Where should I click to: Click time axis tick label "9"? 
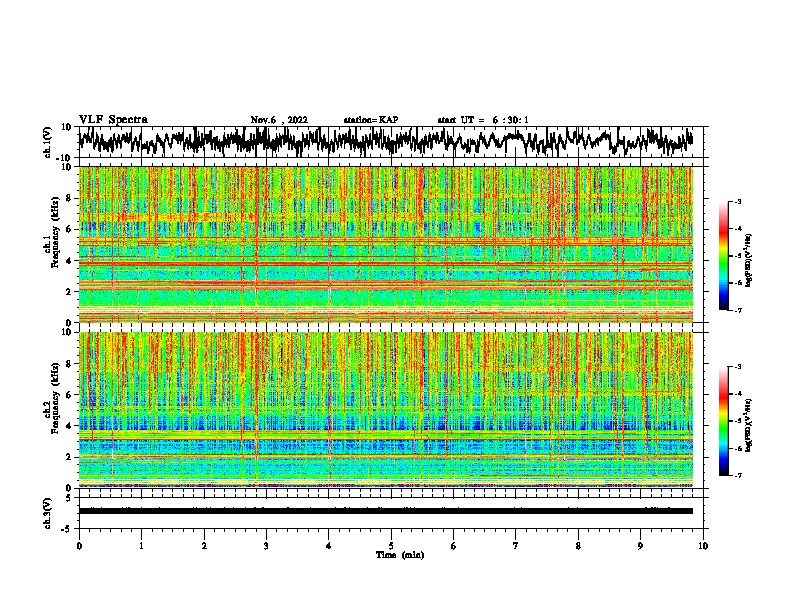[640, 546]
